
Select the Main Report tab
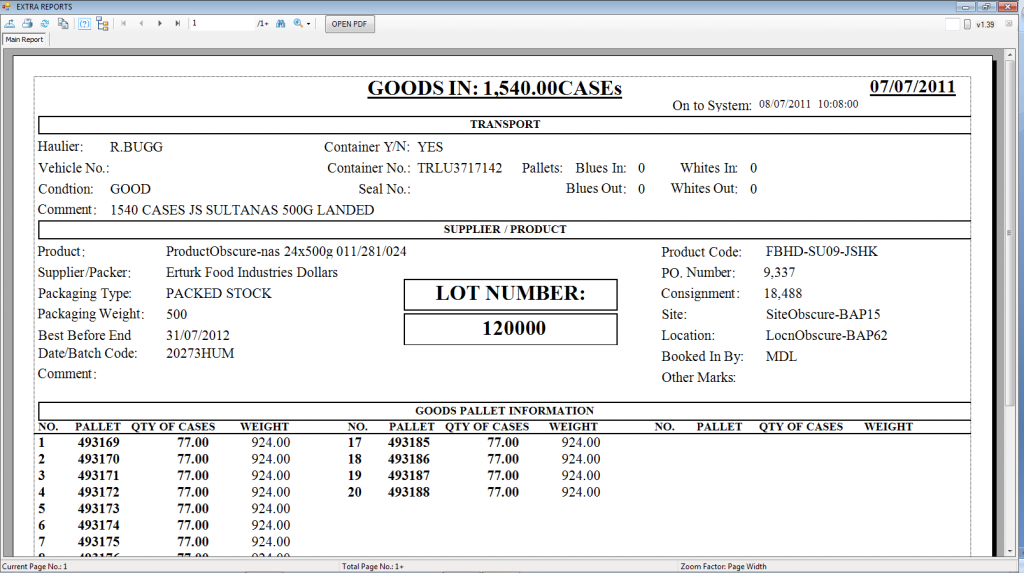pyautogui.click(x=24, y=40)
